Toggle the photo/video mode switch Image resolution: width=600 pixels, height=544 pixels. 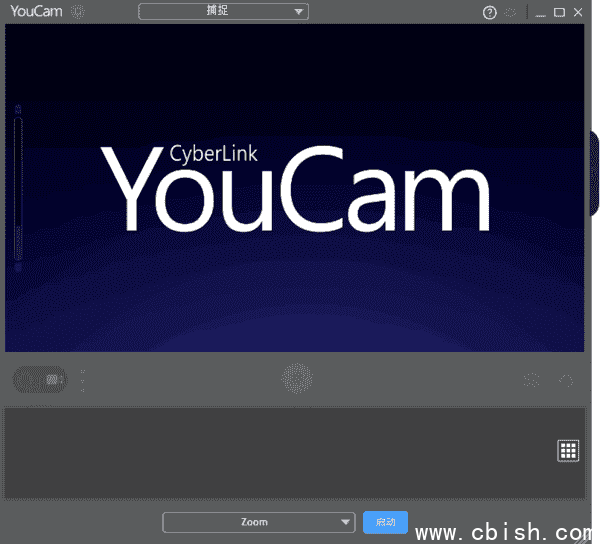tap(40, 379)
